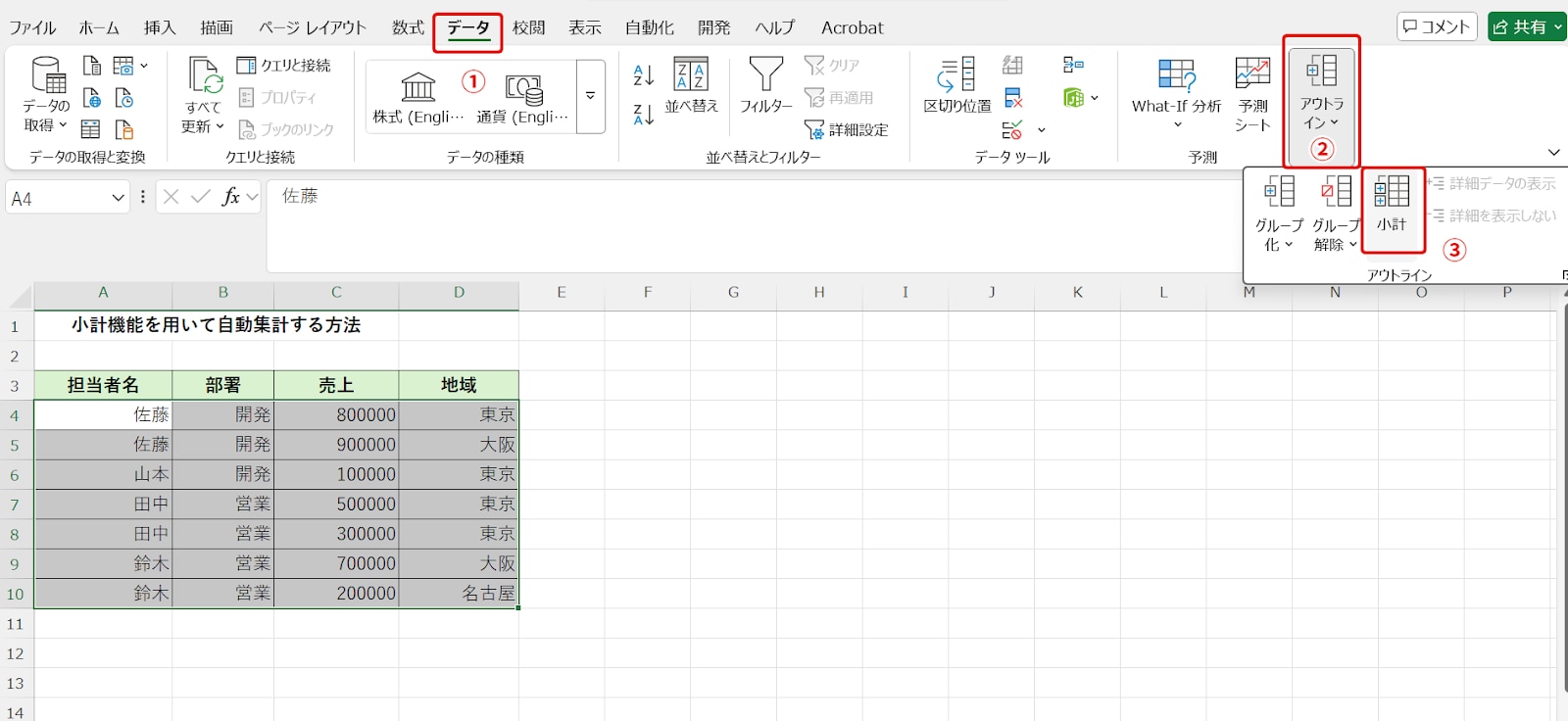
Task: Toggle the フィルター funnel
Action: pyautogui.click(x=765, y=86)
